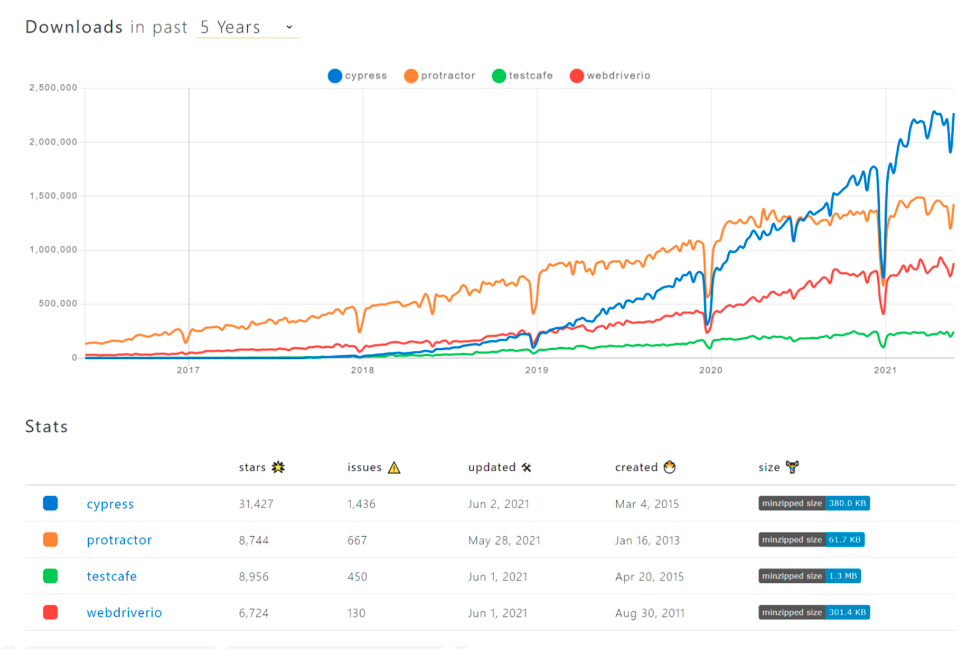Image resolution: width=978 pixels, height=649 pixels.
Task: Open the cypress package link
Action: [x=110, y=504]
